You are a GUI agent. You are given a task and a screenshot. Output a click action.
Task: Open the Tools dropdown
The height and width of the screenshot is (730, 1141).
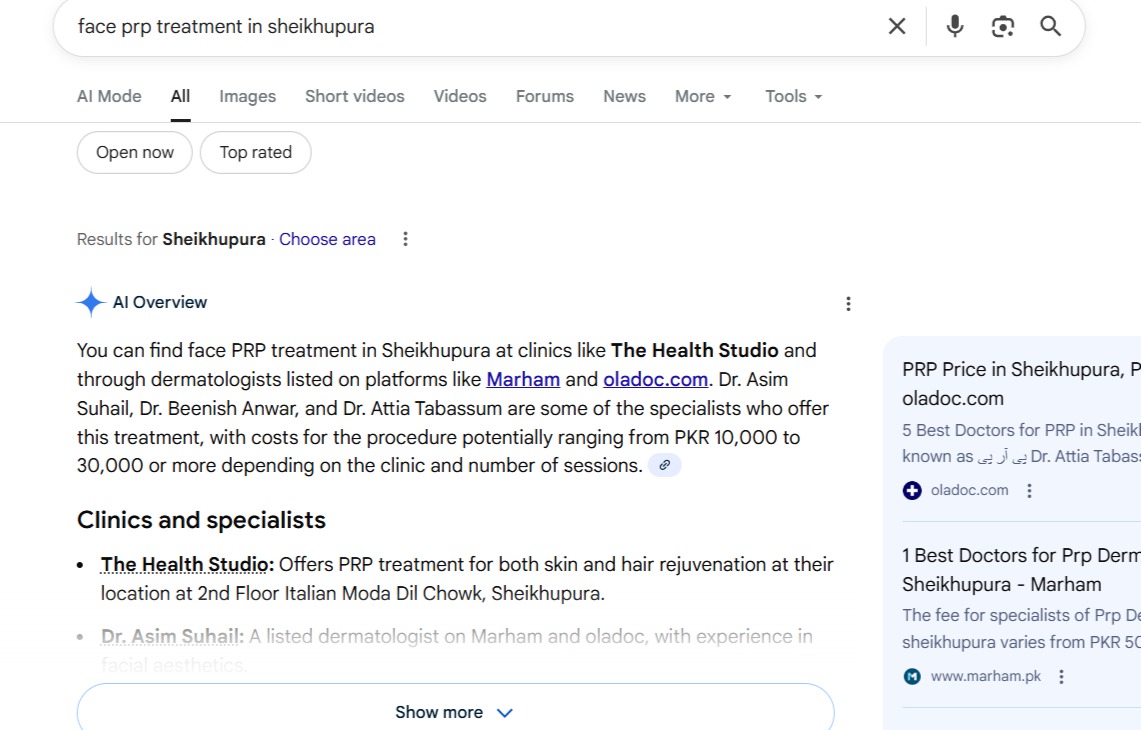(793, 97)
